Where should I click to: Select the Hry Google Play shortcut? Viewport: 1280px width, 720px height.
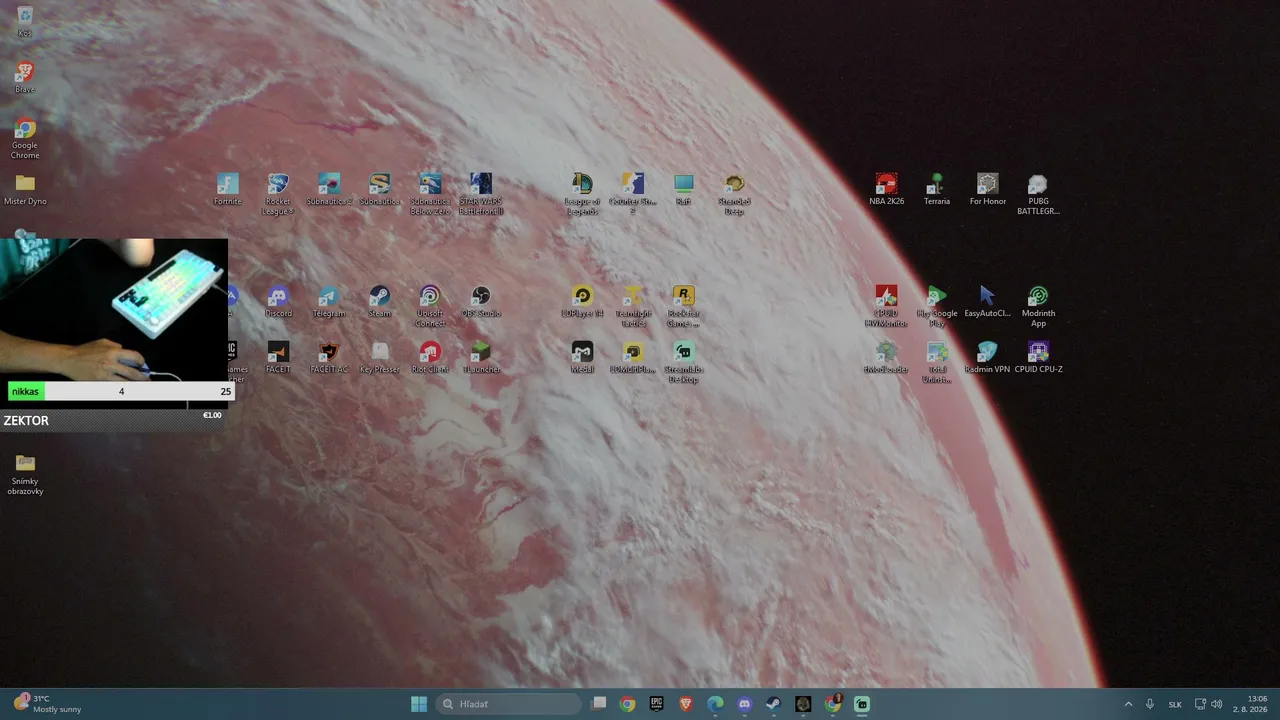pyautogui.click(x=937, y=306)
